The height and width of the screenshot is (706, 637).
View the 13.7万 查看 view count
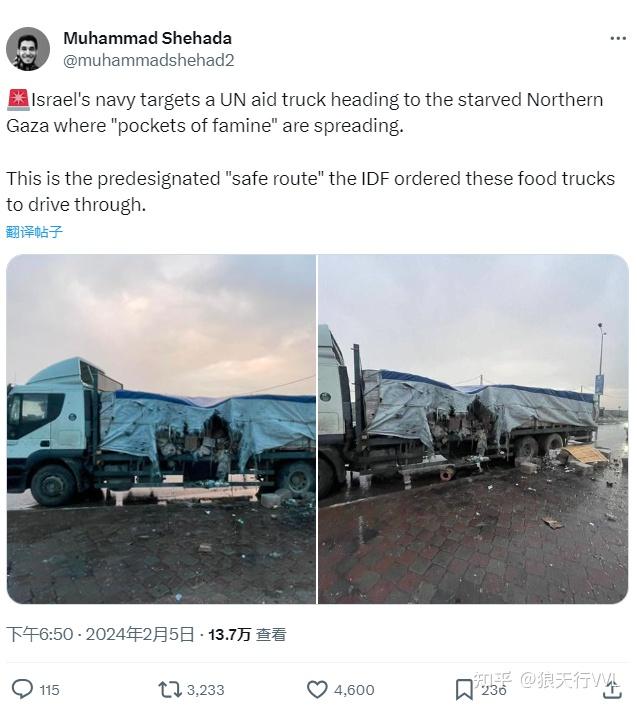[x=247, y=634]
